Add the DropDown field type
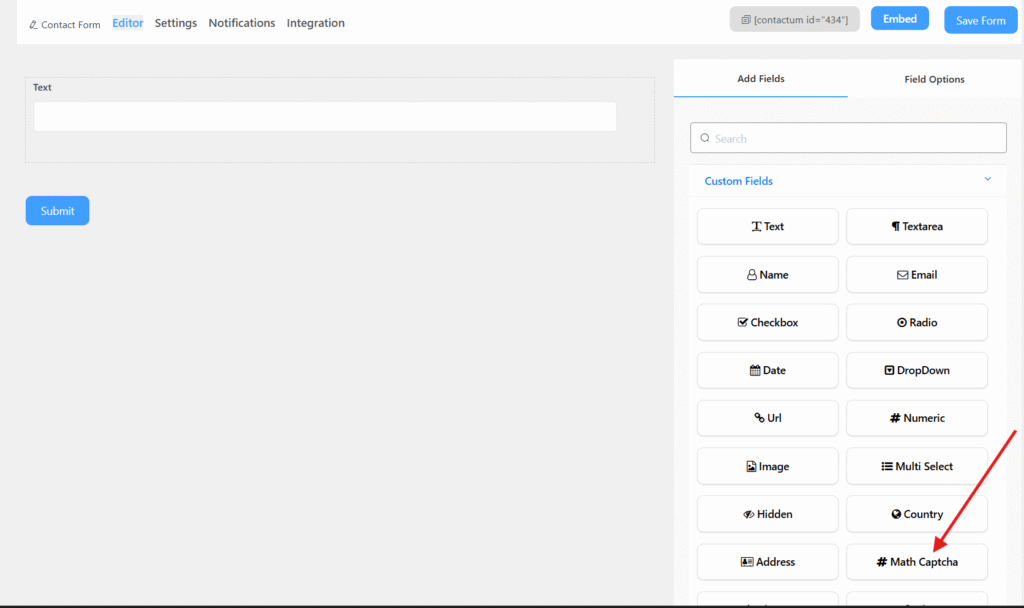Viewport: 1024px width, 608px height. pos(916,370)
